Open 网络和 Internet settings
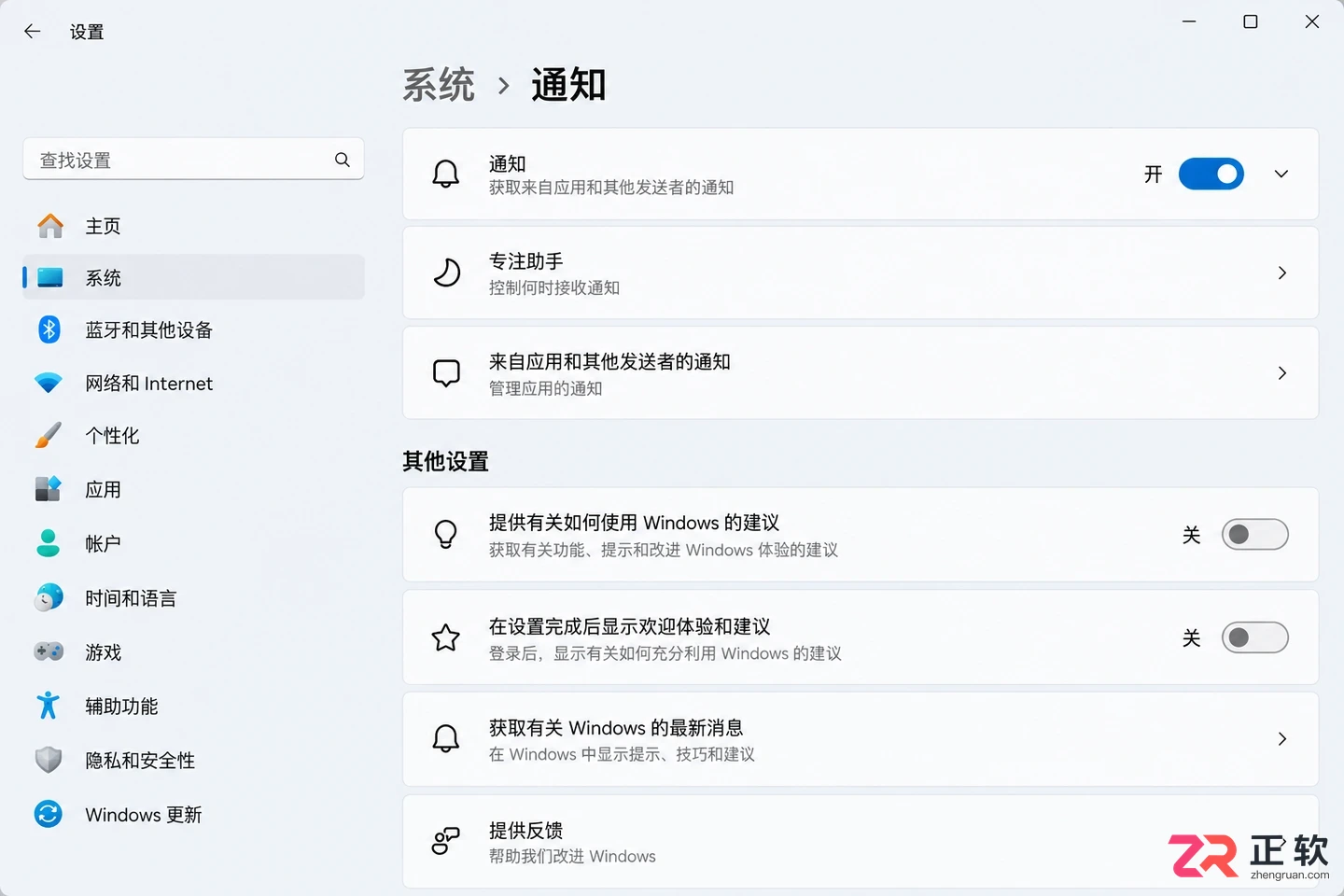This screenshot has height=896, width=1344. click(x=193, y=383)
